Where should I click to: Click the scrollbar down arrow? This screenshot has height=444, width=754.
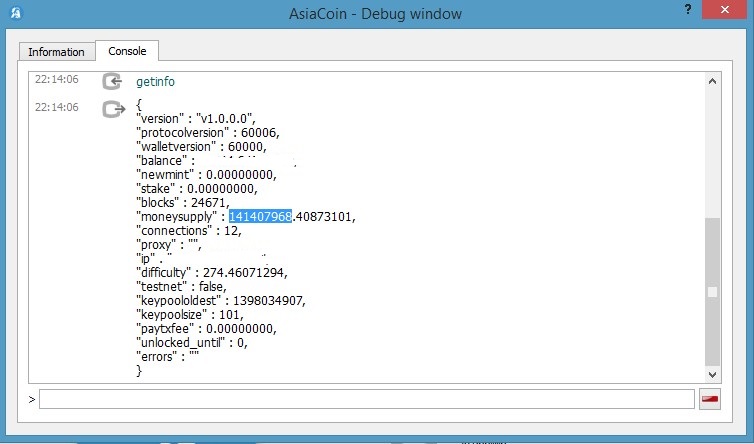click(713, 374)
